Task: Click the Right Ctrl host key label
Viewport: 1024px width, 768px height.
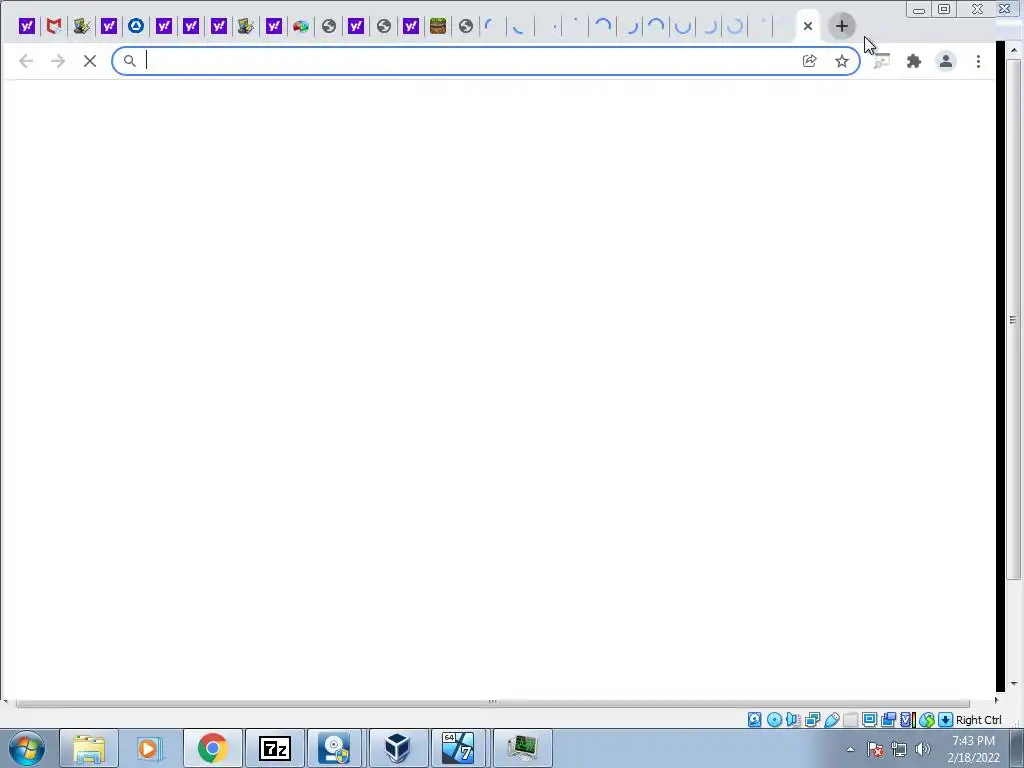Action: pos(978,720)
